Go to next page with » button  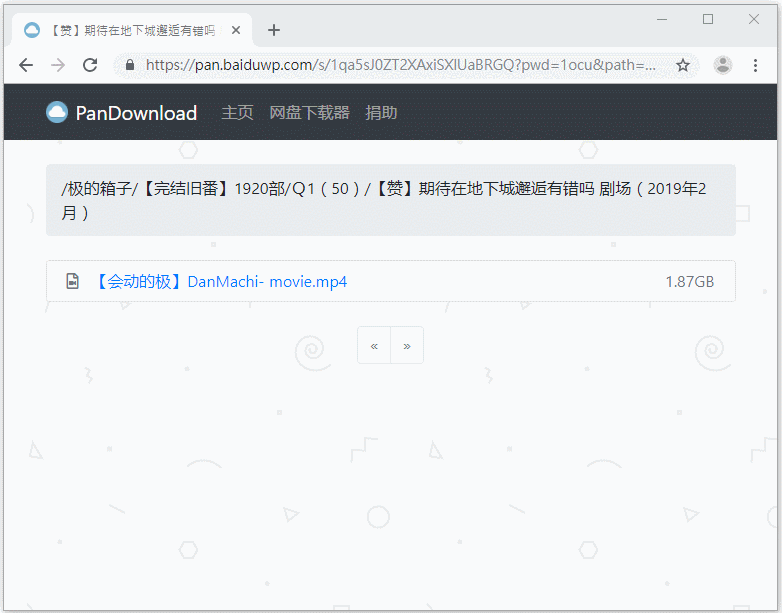click(x=407, y=346)
